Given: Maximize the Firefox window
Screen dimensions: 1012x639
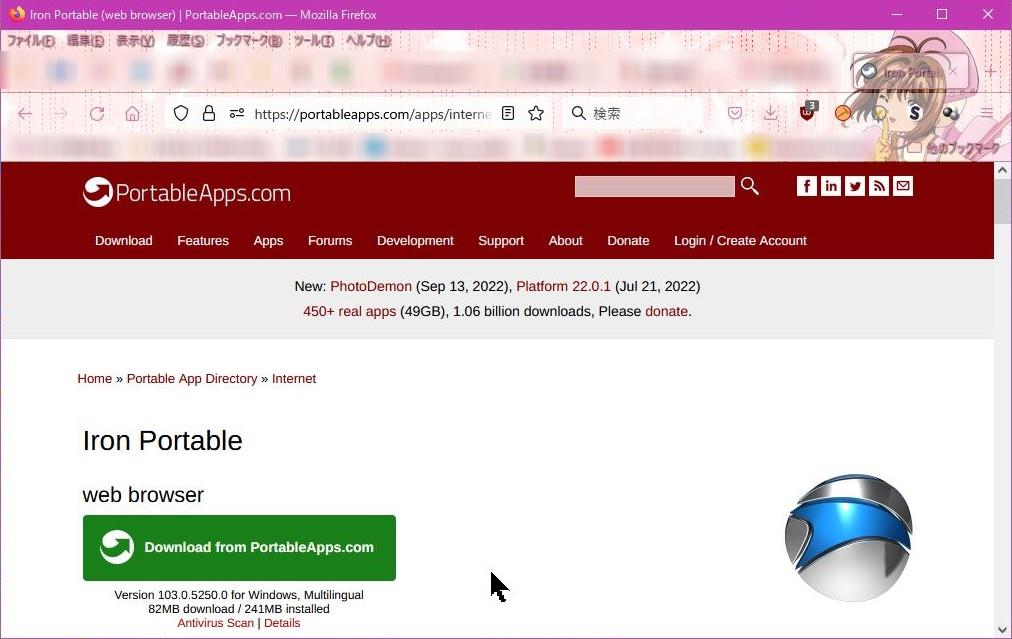Looking at the screenshot, I should coord(942,14).
